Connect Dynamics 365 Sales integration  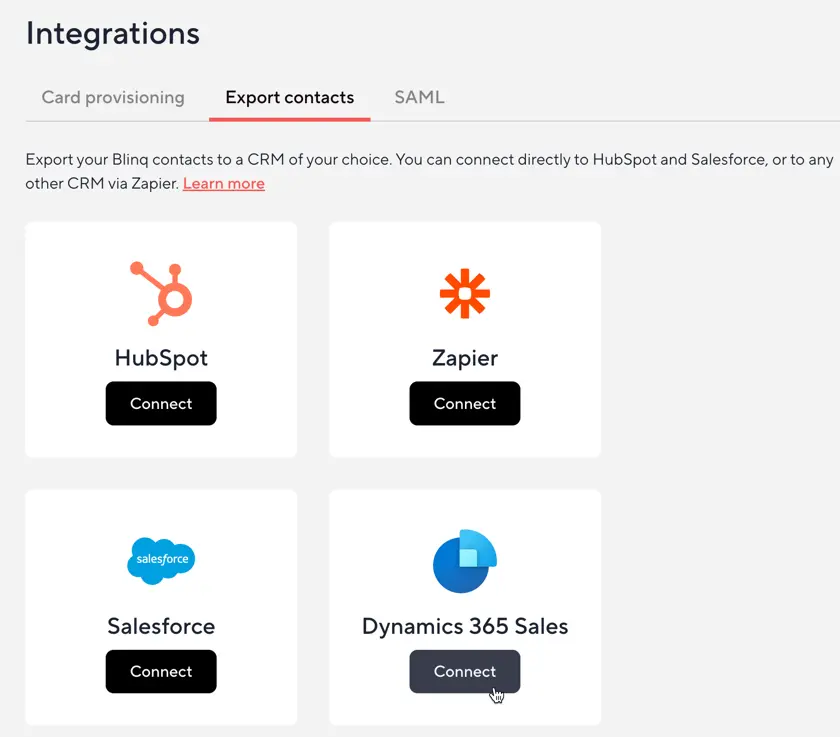464,671
